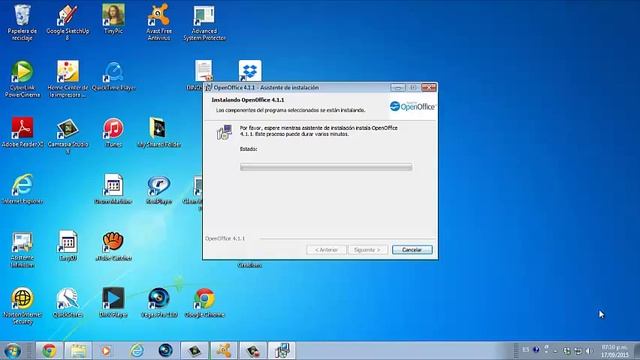Show hidden tray icons with the arrow
640x360 pixels.
click(x=556, y=351)
